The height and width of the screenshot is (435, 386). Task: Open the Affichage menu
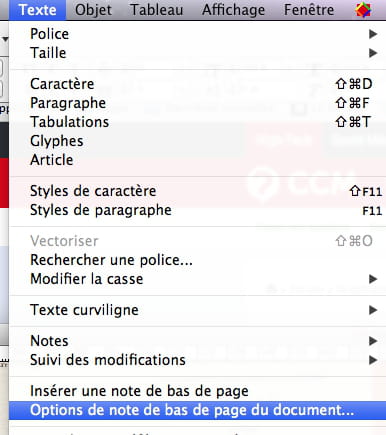click(x=233, y=10)
